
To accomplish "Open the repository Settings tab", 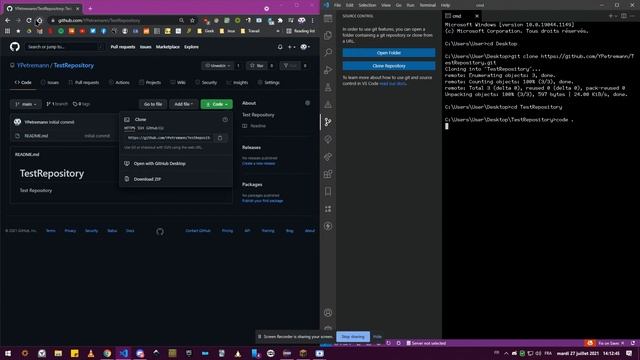I will (269, 82).
